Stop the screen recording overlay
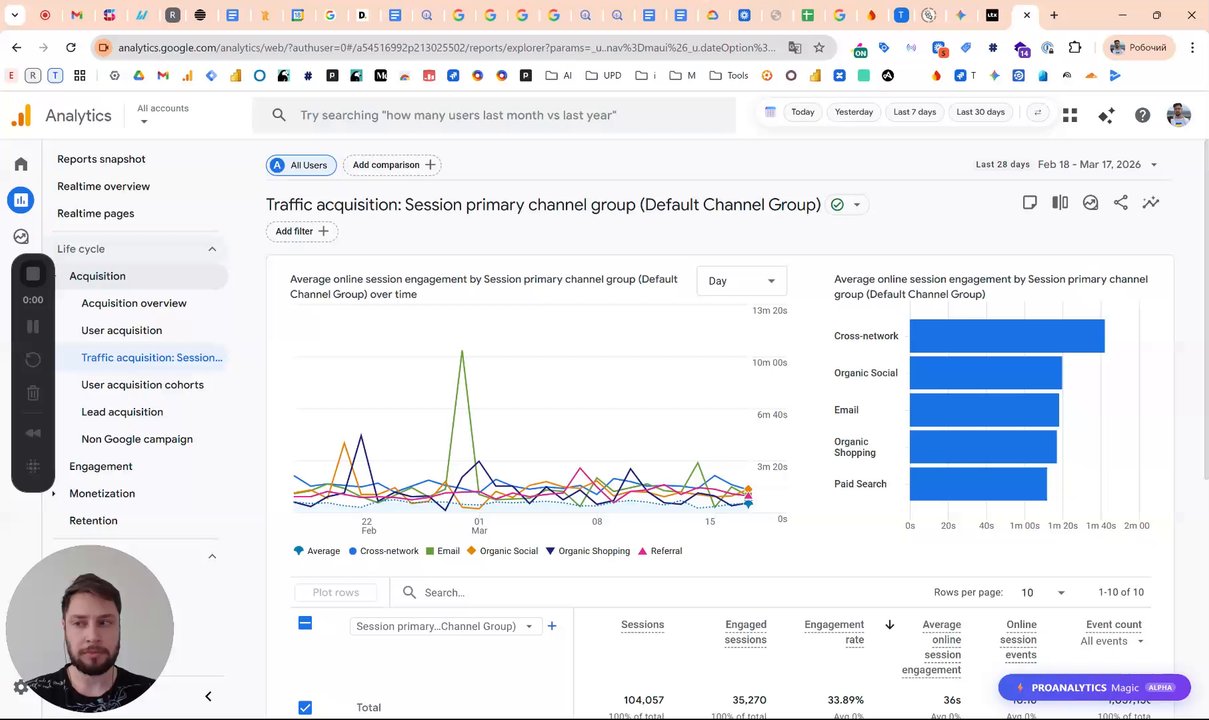 tap(33, 274)
